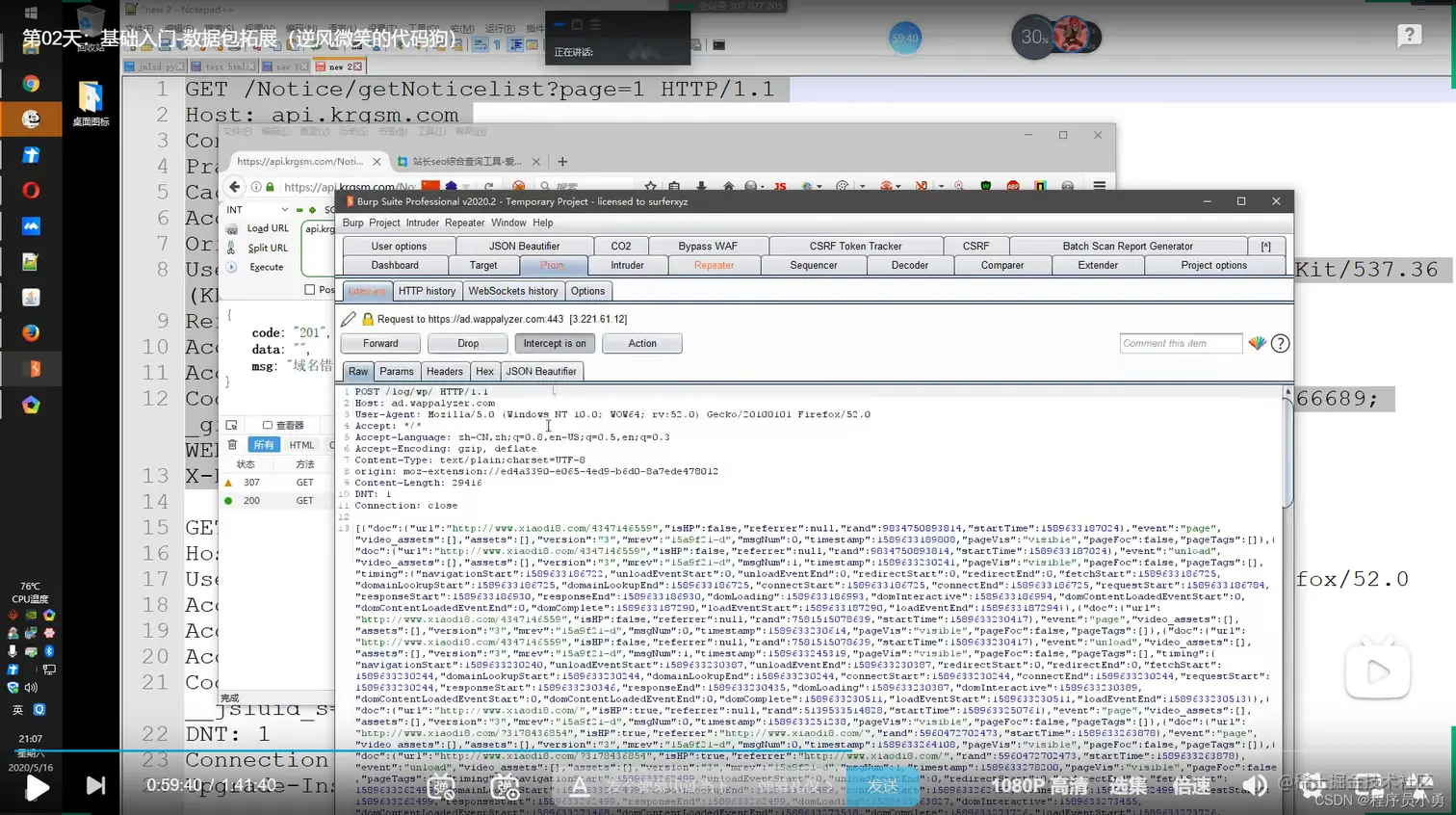Open the JSON Beautifier message tab
Image resolution: width=1456 pixels, height=815 pixels.
(x=541, y=372)
